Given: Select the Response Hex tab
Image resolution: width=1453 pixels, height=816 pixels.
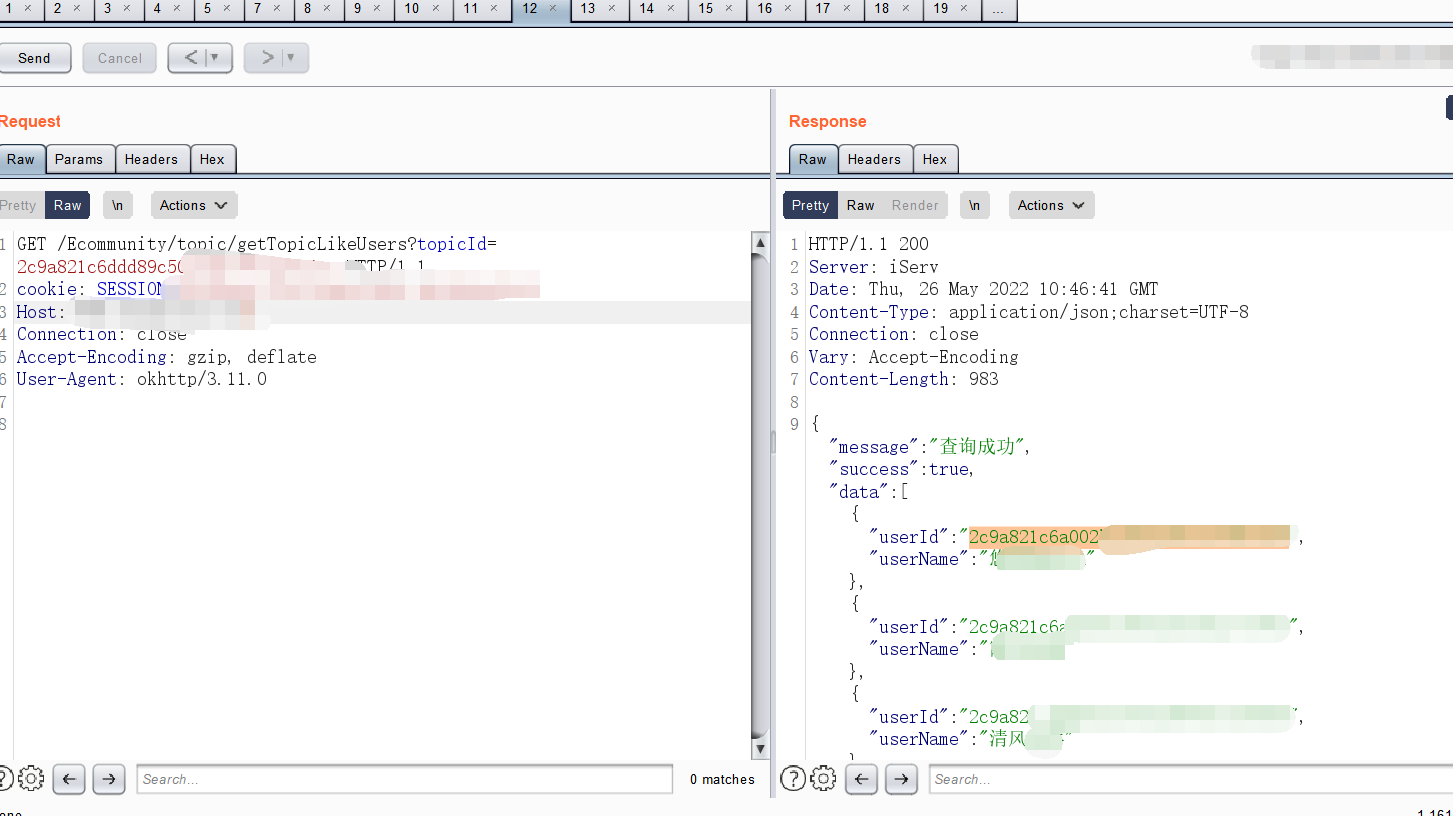Looking at the screenshot, I should [x=935, y=159].
